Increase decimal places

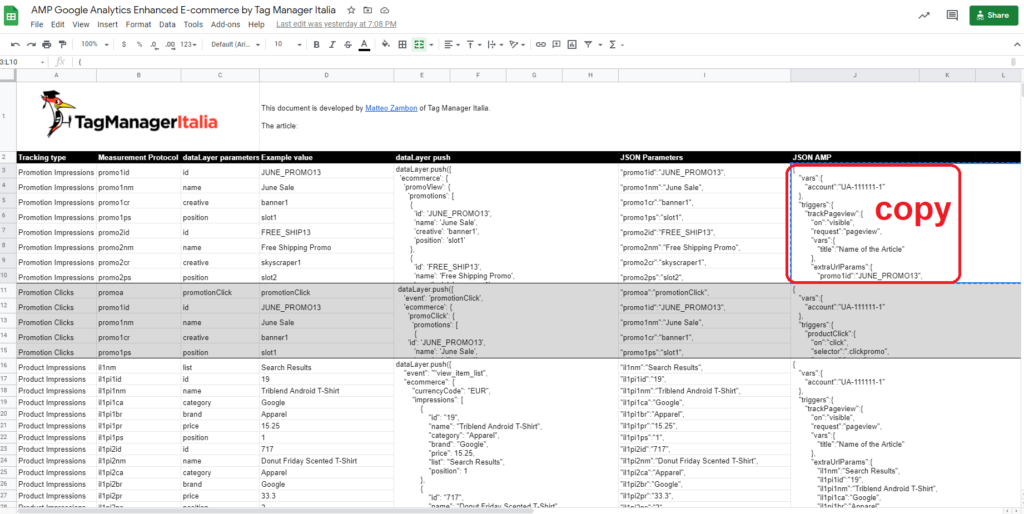[x=170, y=44]
